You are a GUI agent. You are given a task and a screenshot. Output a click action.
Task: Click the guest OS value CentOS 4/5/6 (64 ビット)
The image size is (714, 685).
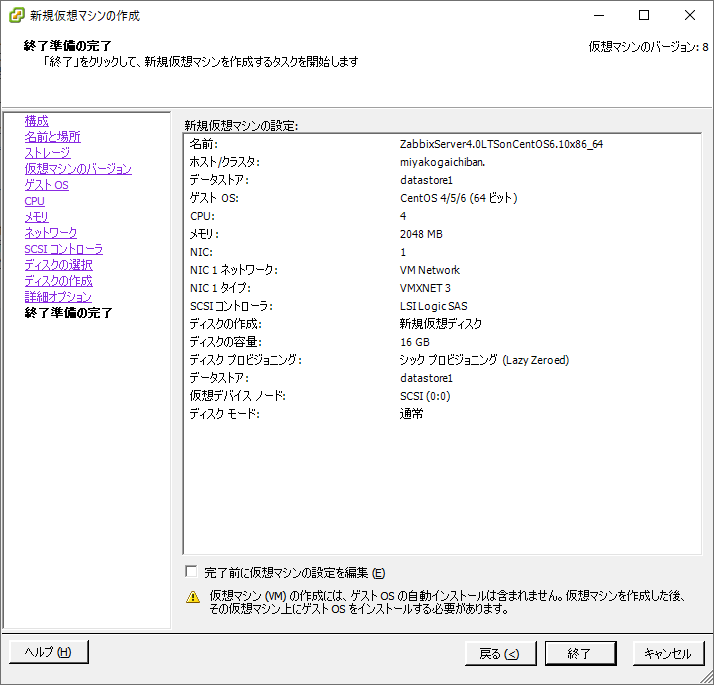point(459,198)
